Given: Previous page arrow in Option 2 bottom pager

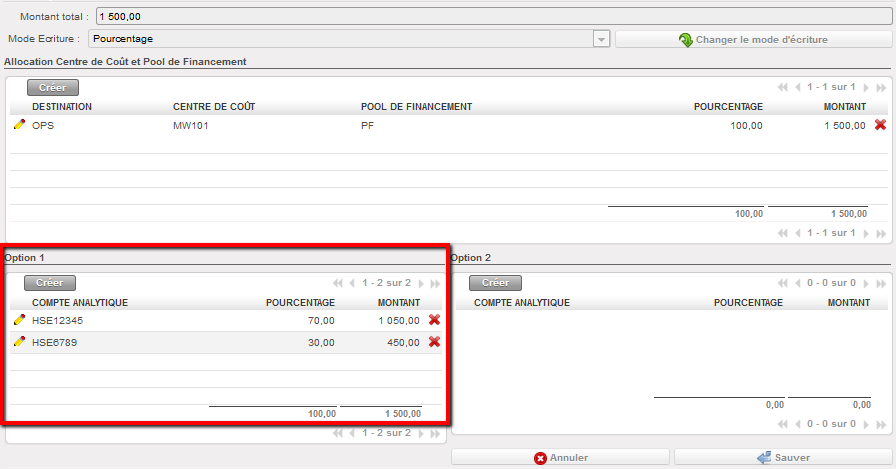Looking at the screenshot, I should [x=798, y=424].
